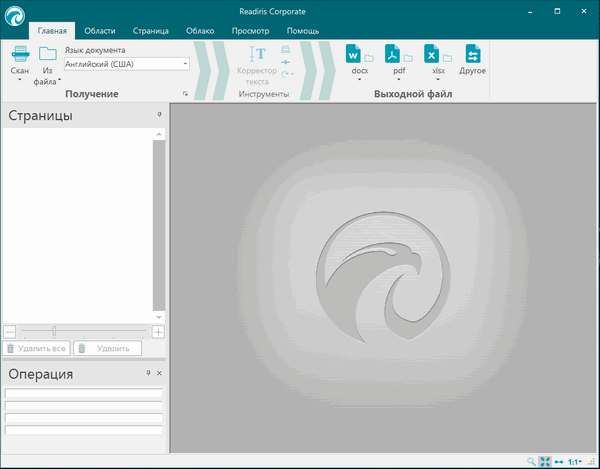The height and width of the screenshot is (469, 600).
Task: Click the first Операция progress bar
Action: tap(83, 393)
